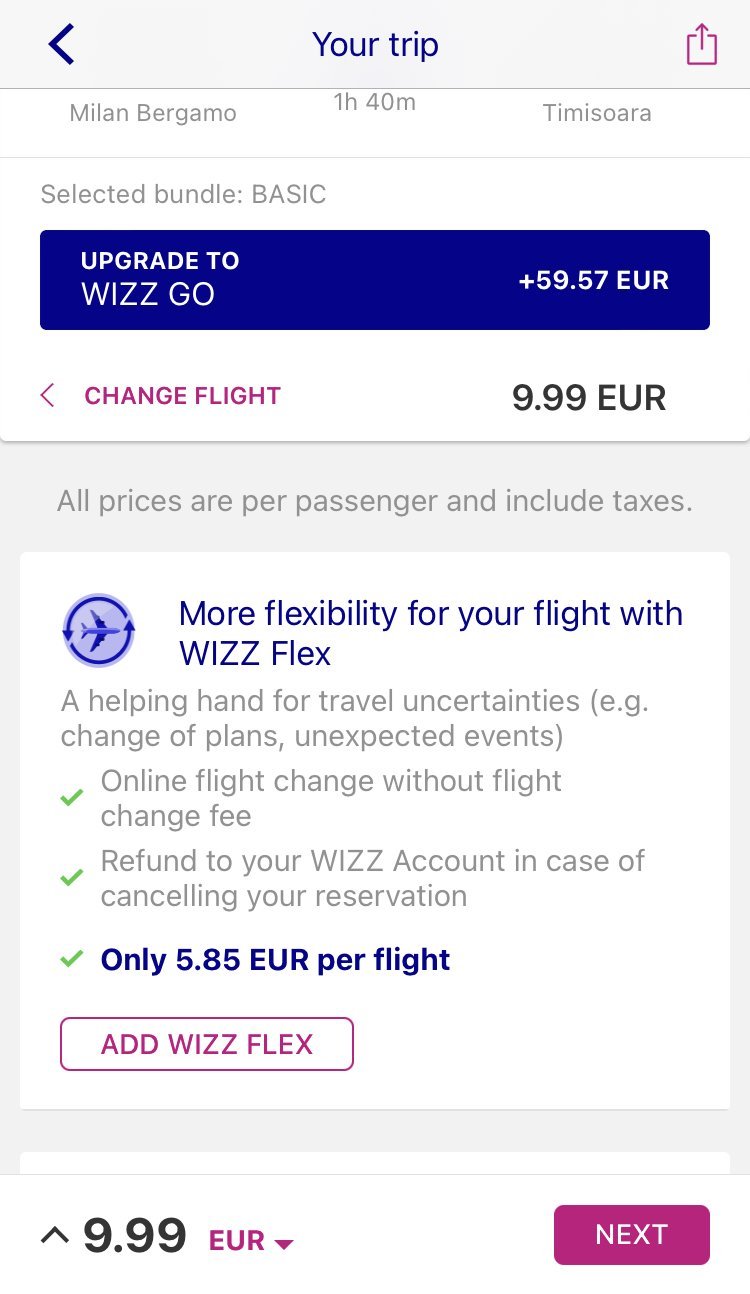750x1294 pixels.
Task: Continue with the NEXT button
Action: pyautogui.click(x=631, y=1234)
